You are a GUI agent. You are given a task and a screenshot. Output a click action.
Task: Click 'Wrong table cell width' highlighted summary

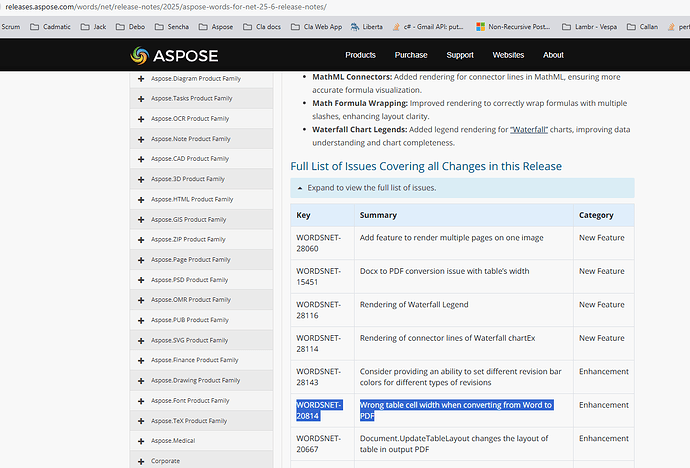(456, 410)
